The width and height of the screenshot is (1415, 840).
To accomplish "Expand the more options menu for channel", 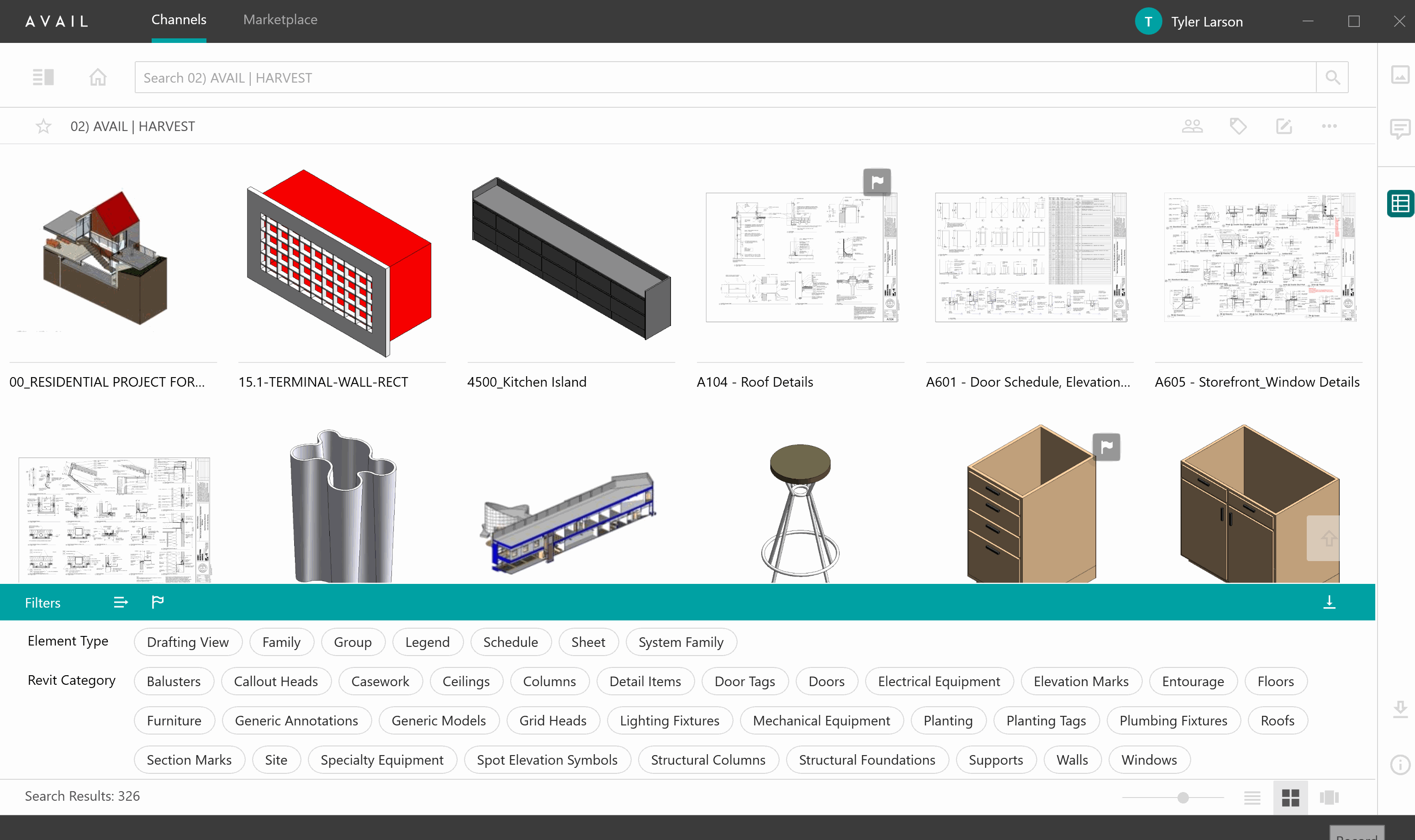I will (x=1330, y=125).
